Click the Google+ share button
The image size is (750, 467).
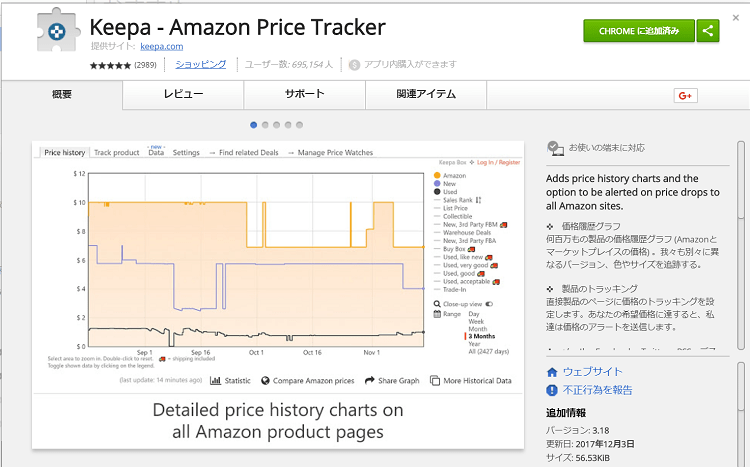coord(685,95)
